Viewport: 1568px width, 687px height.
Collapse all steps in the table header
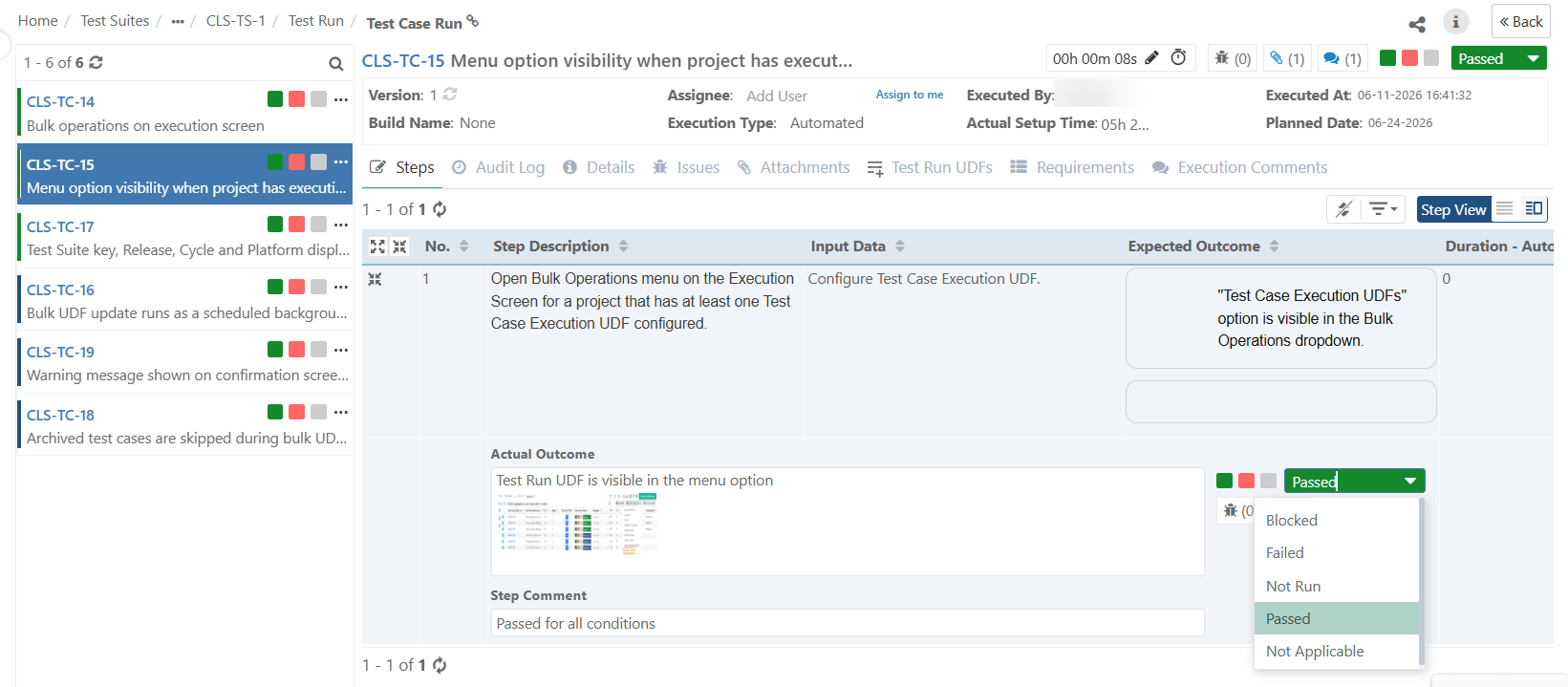399,247
